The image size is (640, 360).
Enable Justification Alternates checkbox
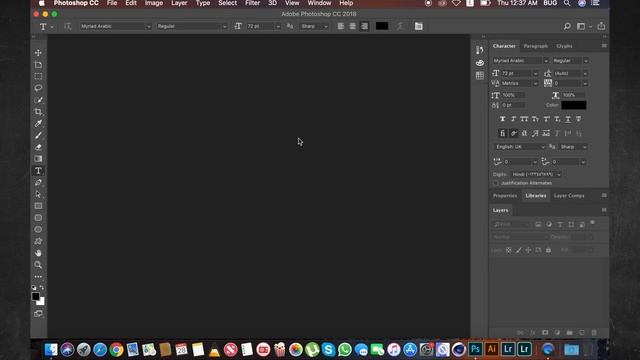(496, 183)
